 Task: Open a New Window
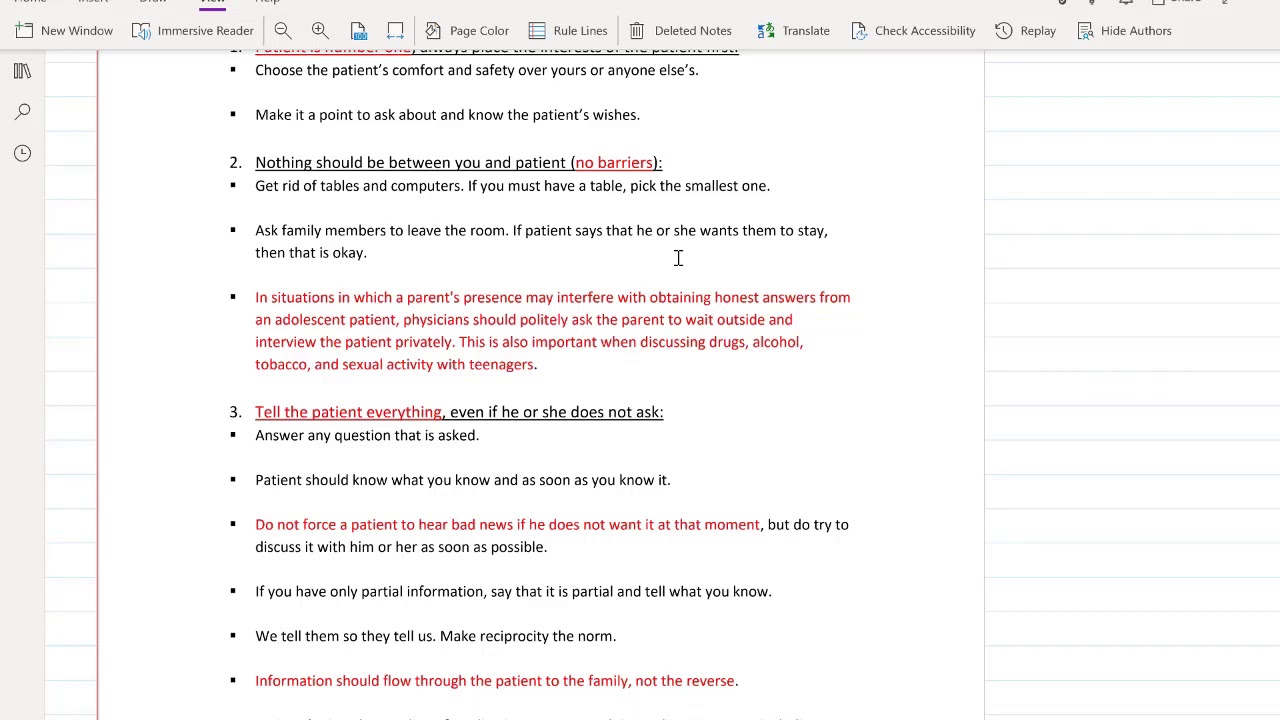[x=64, y=30]
